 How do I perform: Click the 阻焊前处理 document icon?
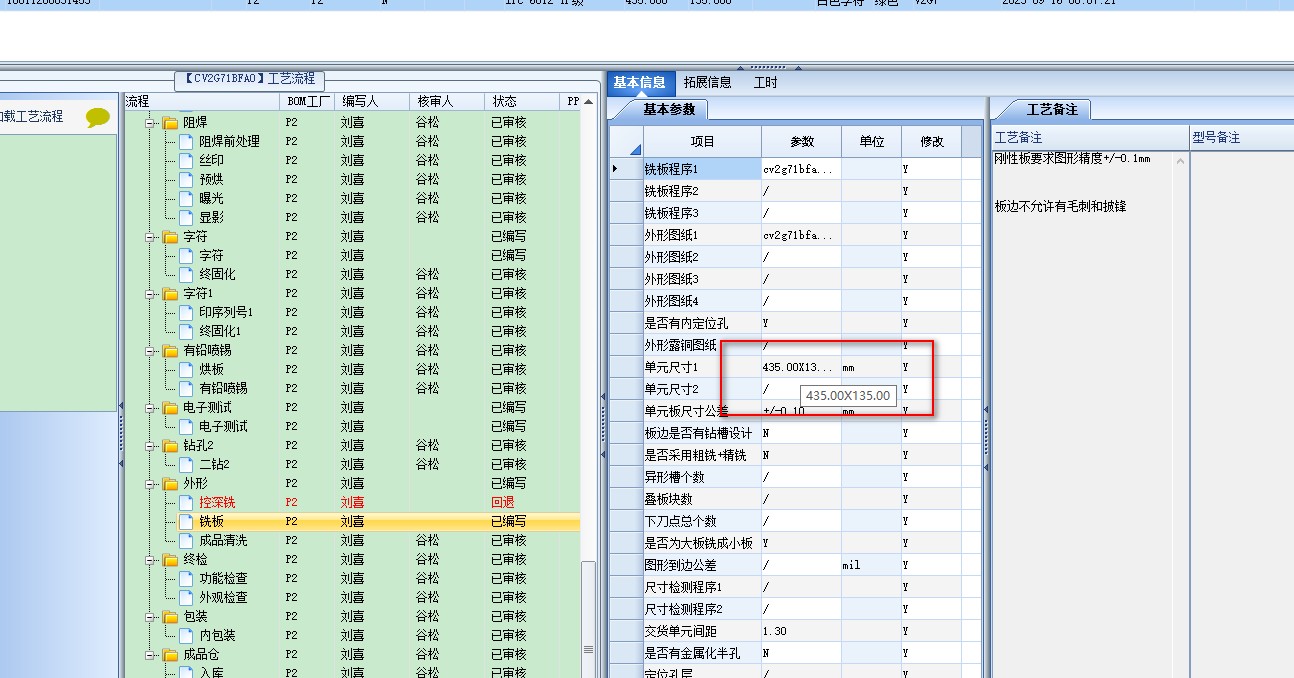[x=186, y=142]
